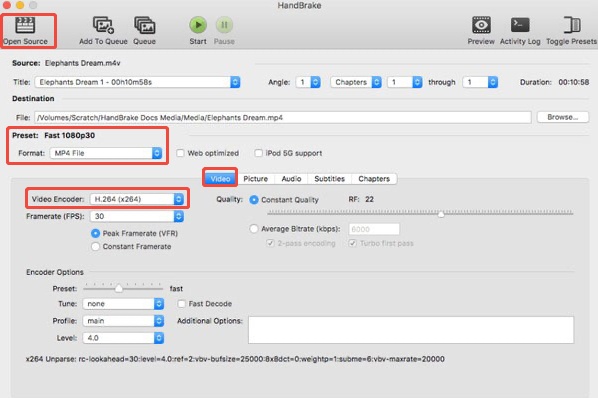598x398 pixels.
Task: Open the Queue window icon
Action: (144, 25)
